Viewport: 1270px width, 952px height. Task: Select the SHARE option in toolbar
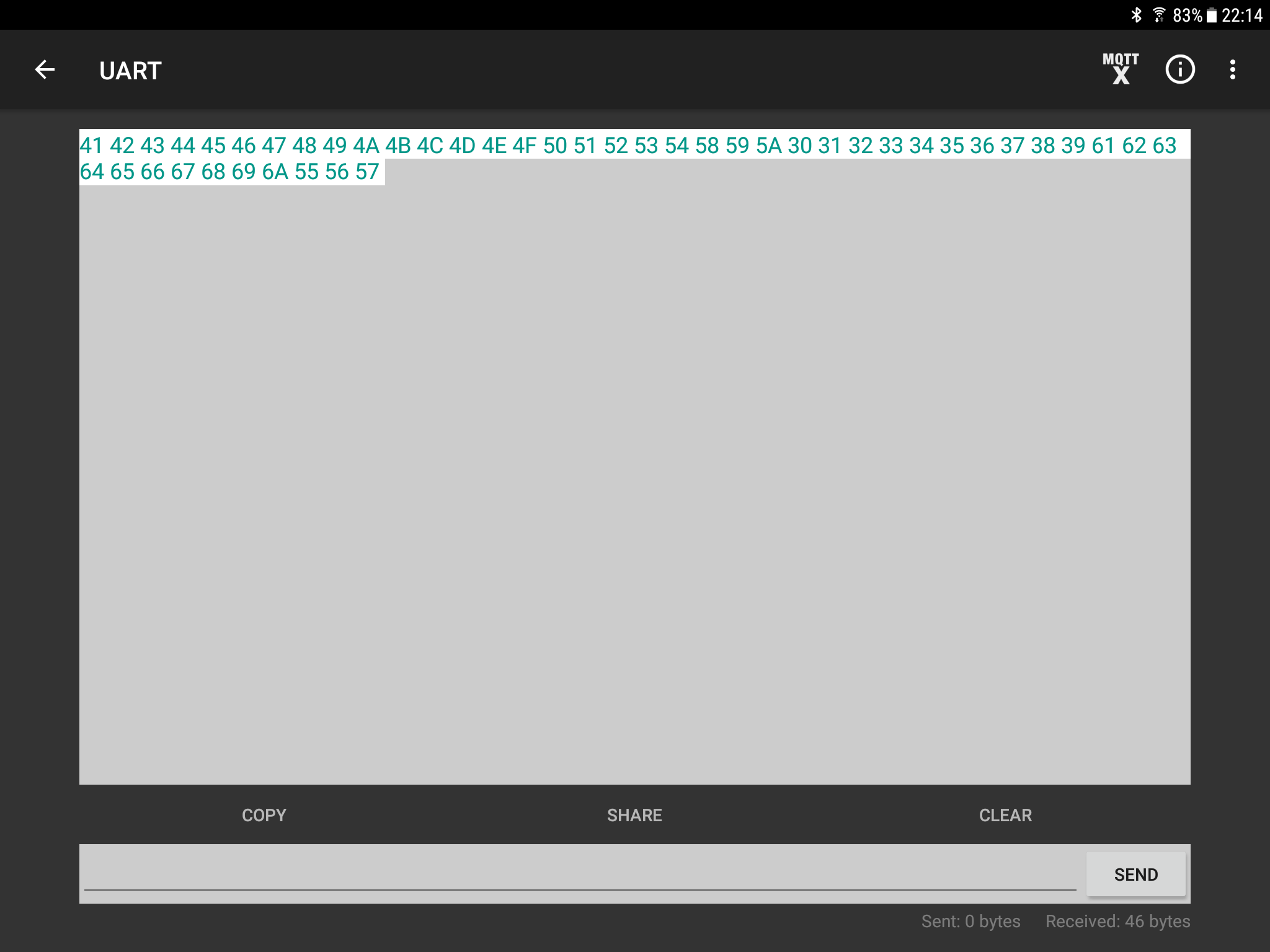[634, 814]
